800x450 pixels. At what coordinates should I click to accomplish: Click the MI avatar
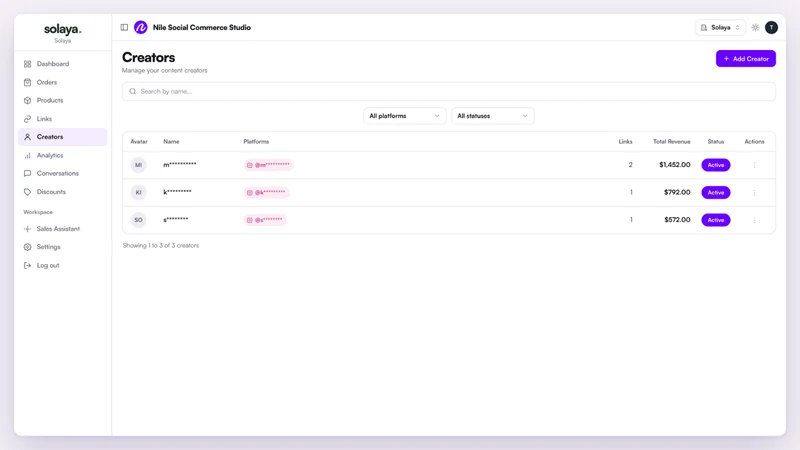(138, 165)
